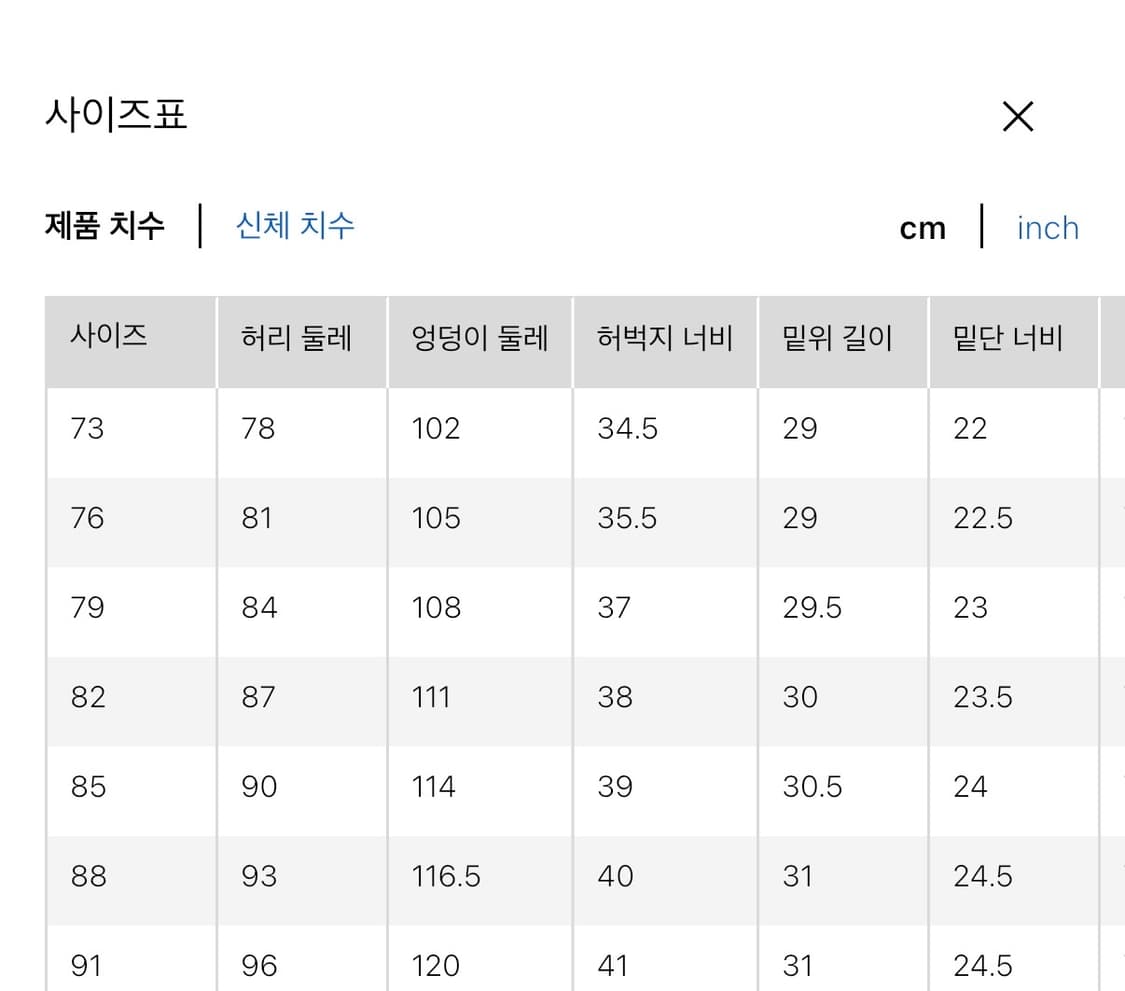Open the 신체 치수 body size view

(x=295, y=226)
